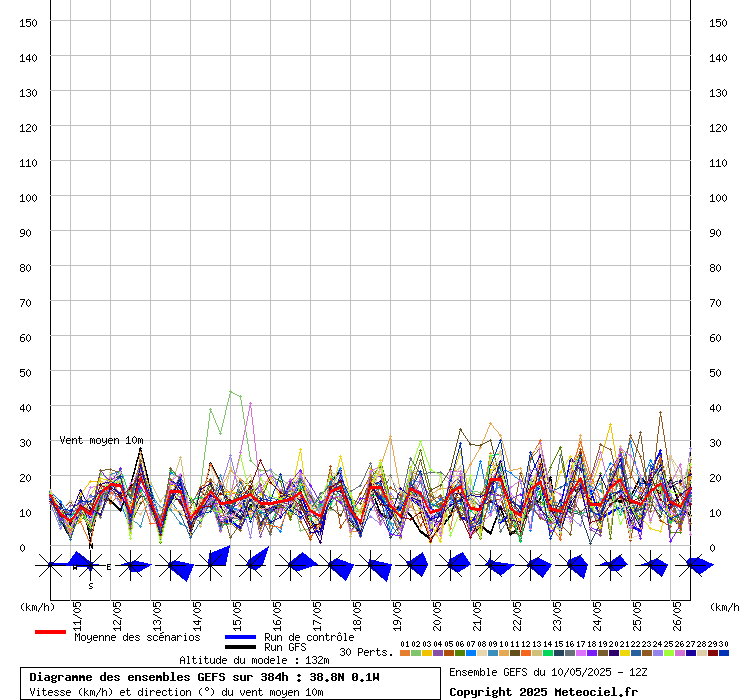Viewport: 740px width, 700px height.
Task: Click the wind rose between the 20/05 and 21/05 labels
Action: pyautogui.click(x=452, y=565)
